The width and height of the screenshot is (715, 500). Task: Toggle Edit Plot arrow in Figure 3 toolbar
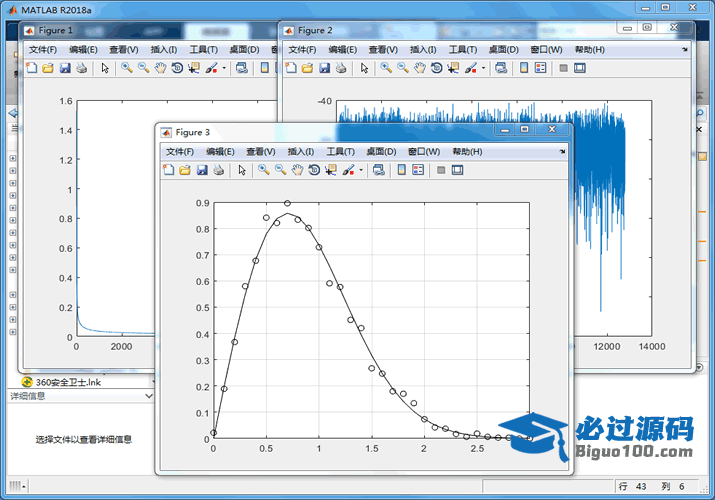click(241, 171)
